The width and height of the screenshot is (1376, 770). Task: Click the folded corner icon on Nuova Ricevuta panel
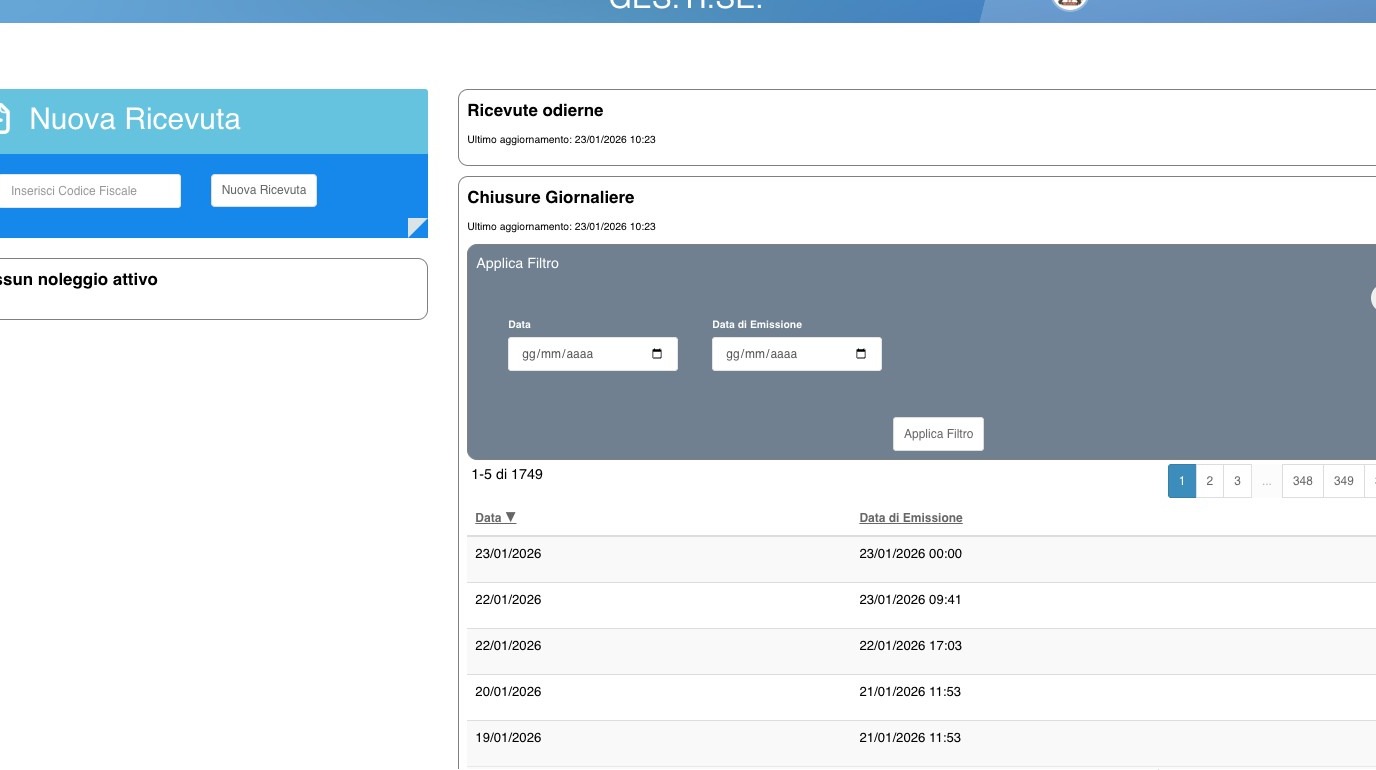(417, 228)
